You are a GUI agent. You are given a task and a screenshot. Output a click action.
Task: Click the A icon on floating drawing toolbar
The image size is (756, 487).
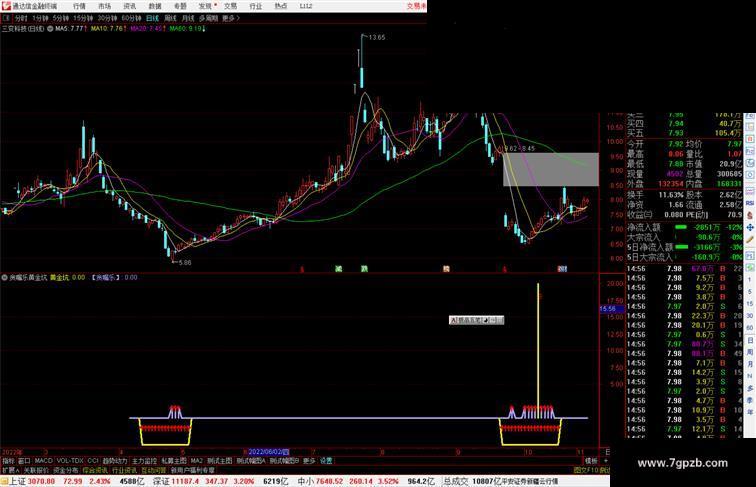coord(453,320)
